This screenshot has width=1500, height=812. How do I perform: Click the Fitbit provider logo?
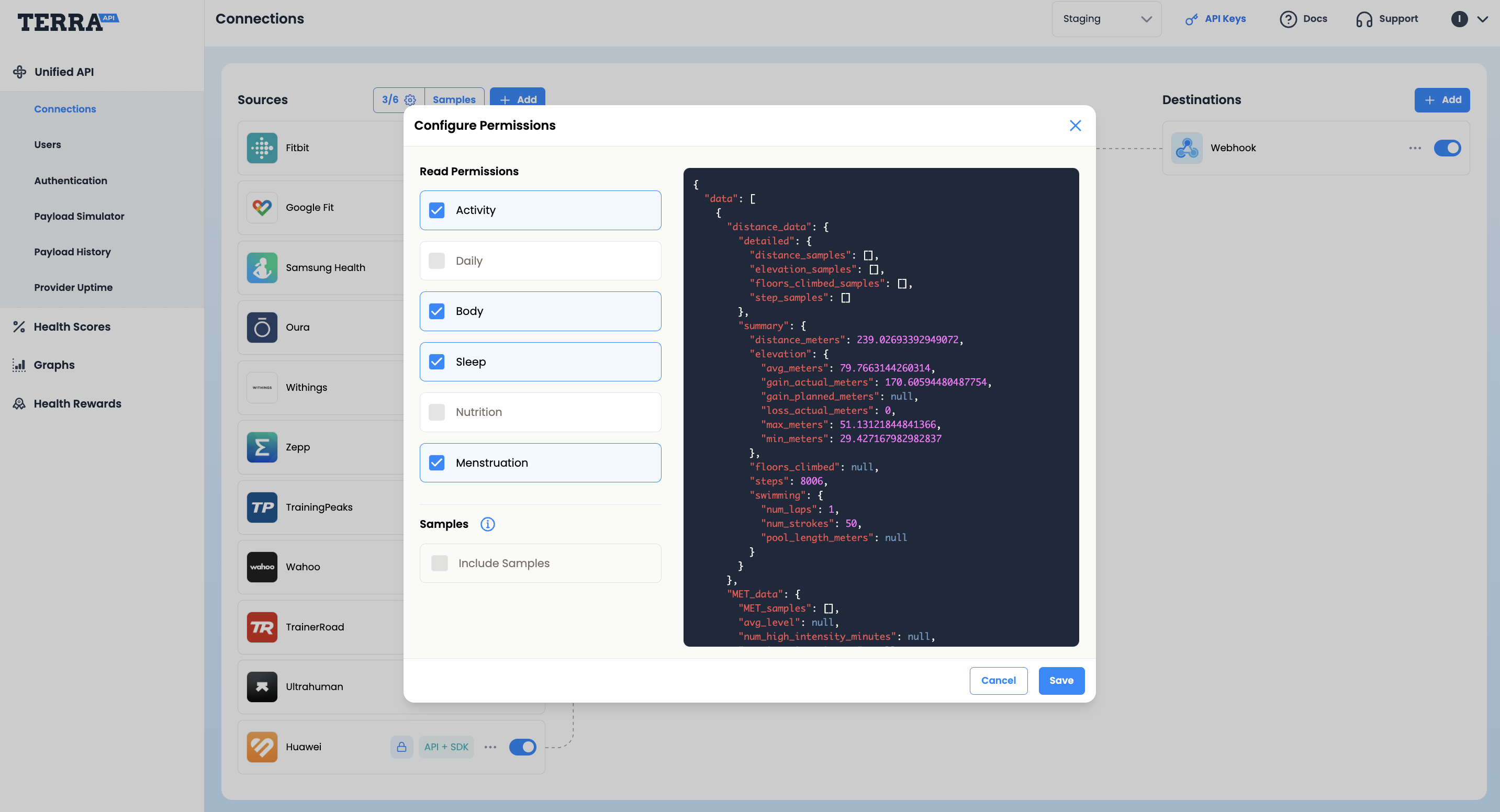(x=262, y=148)
